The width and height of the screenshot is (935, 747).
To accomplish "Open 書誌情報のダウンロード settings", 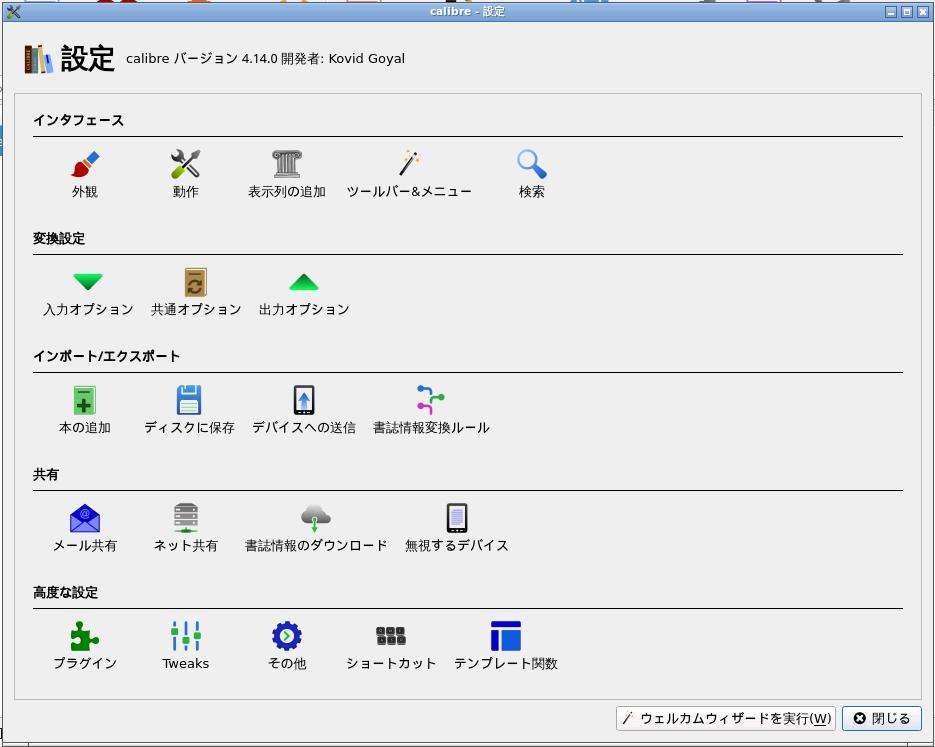I will point(315,528).
